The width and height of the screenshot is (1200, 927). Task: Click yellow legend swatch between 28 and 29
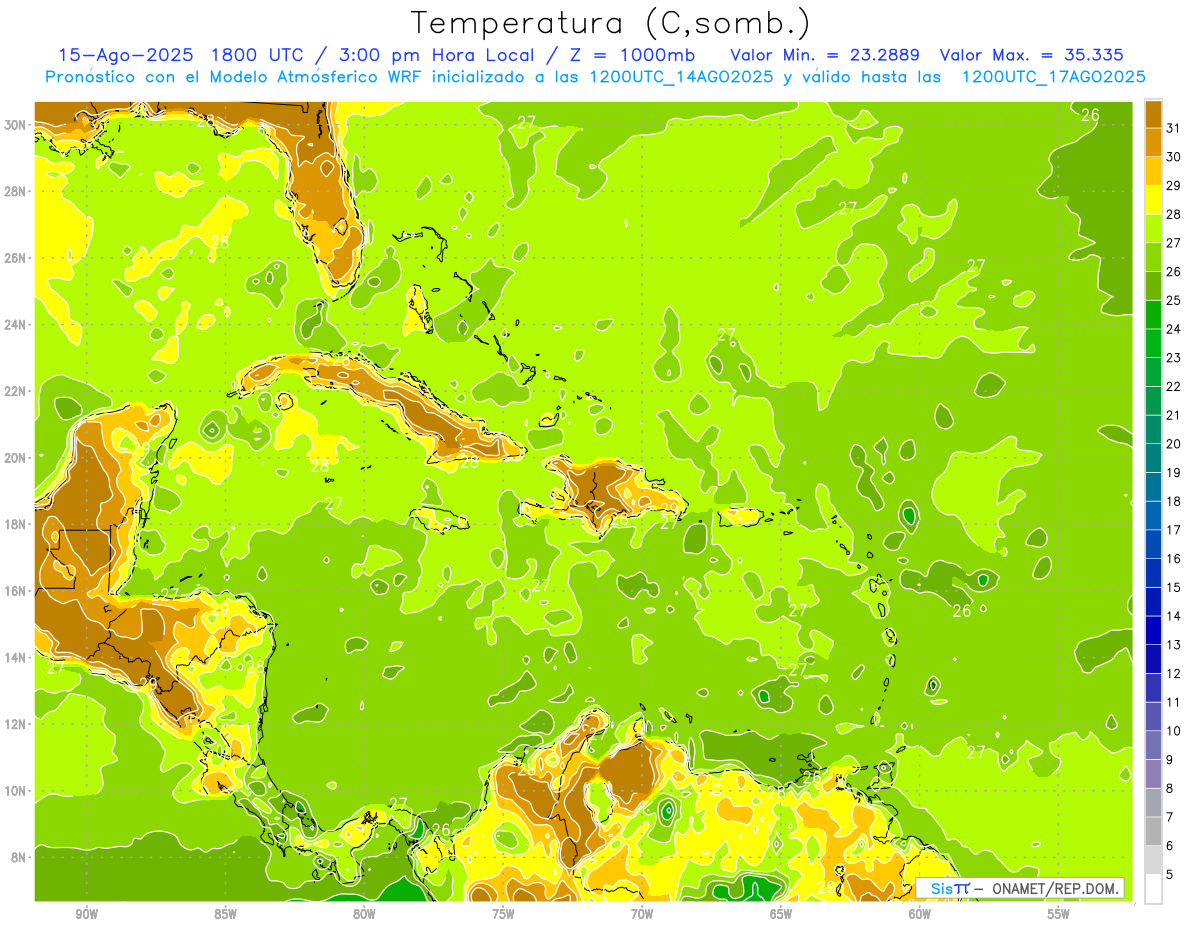[1153, 199]
